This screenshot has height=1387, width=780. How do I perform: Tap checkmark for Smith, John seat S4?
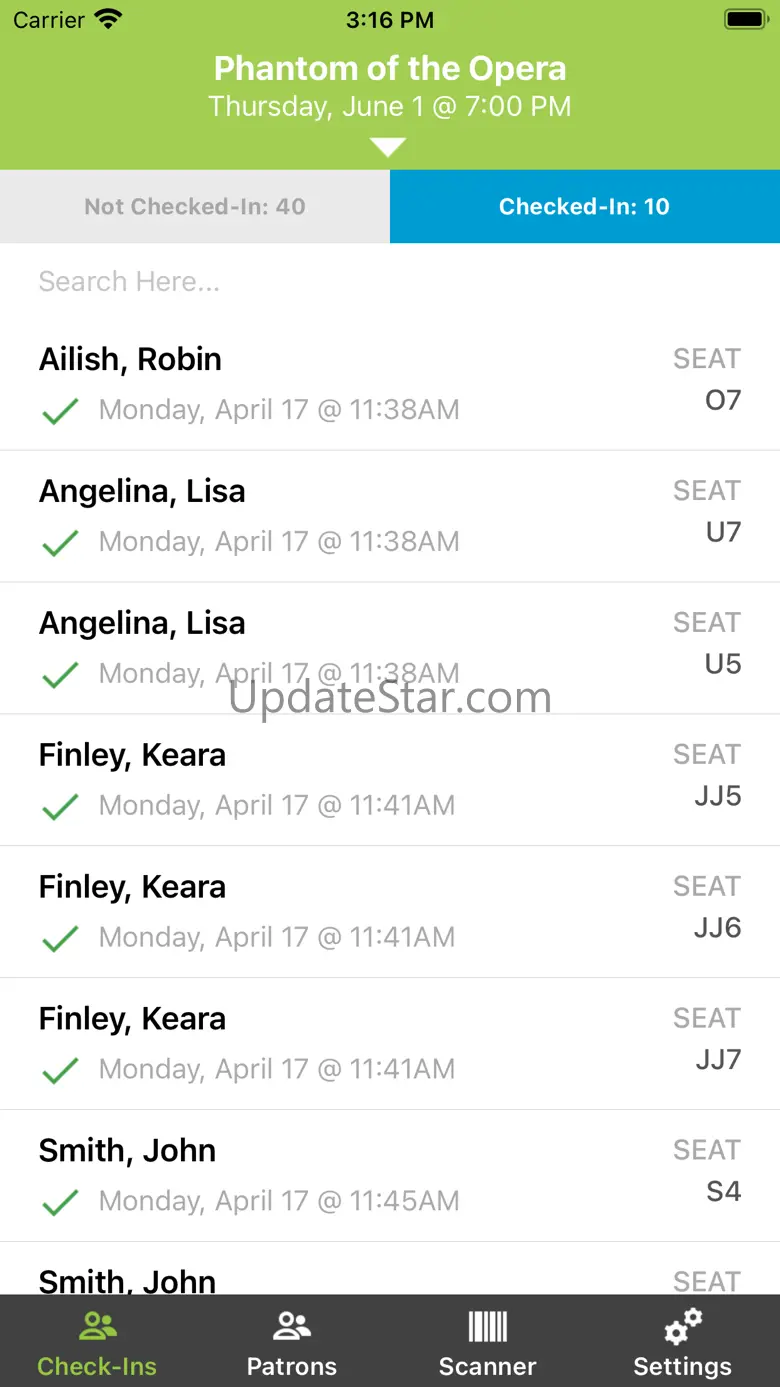60,1202
